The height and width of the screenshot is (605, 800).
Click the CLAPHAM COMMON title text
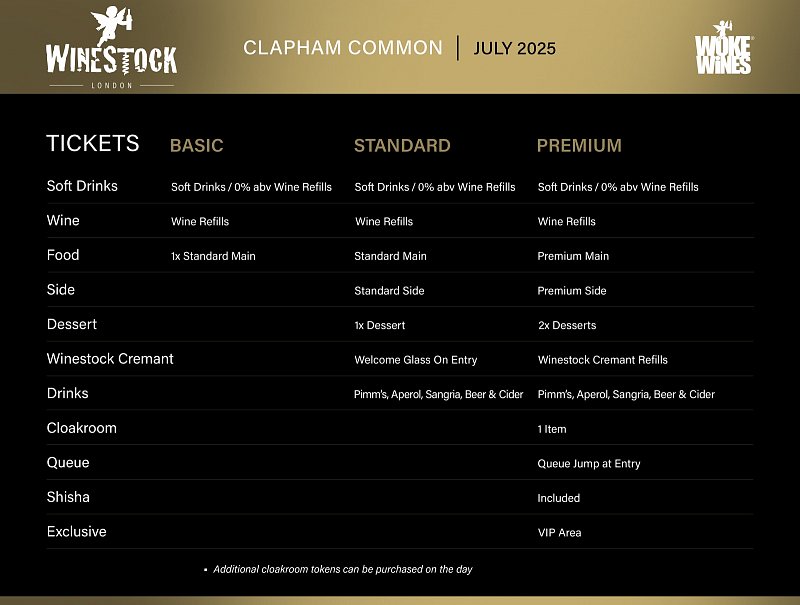tap(343, 48)
